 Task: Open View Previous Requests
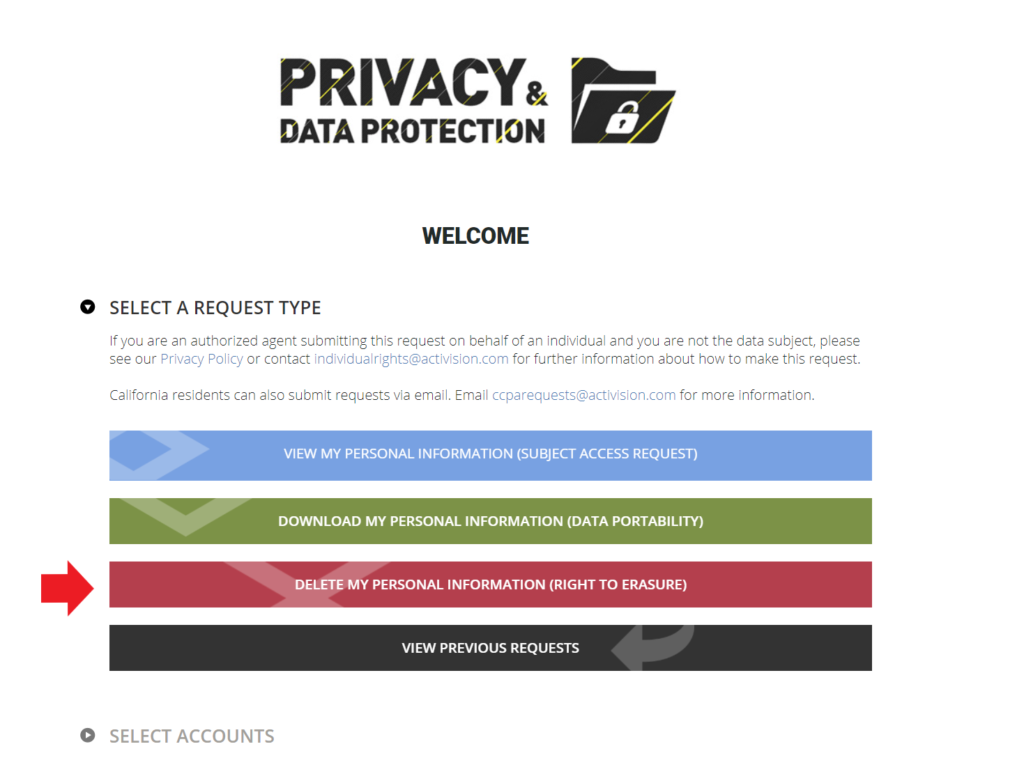490,648
